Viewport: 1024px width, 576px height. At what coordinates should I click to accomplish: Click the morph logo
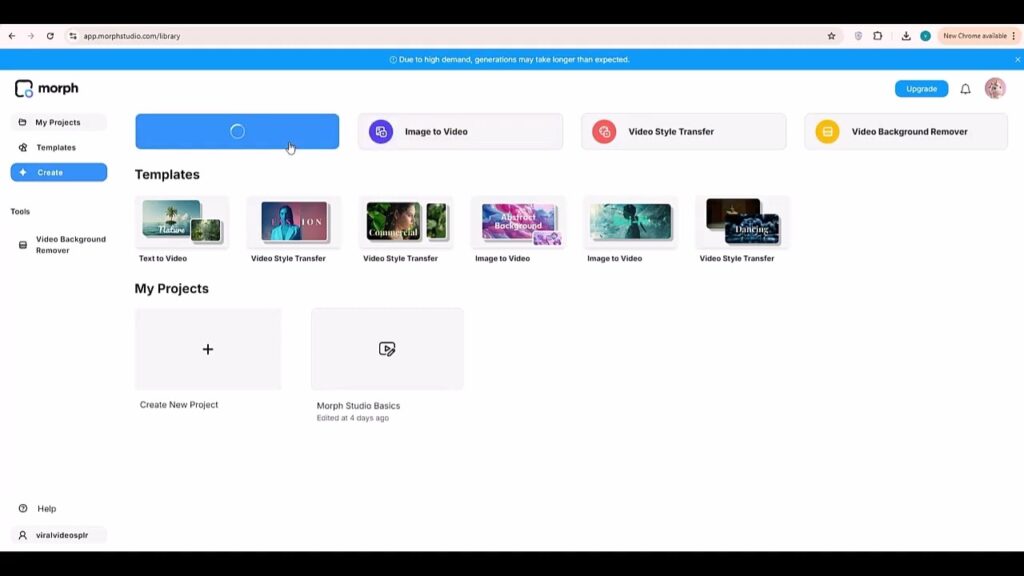(46, 88)
